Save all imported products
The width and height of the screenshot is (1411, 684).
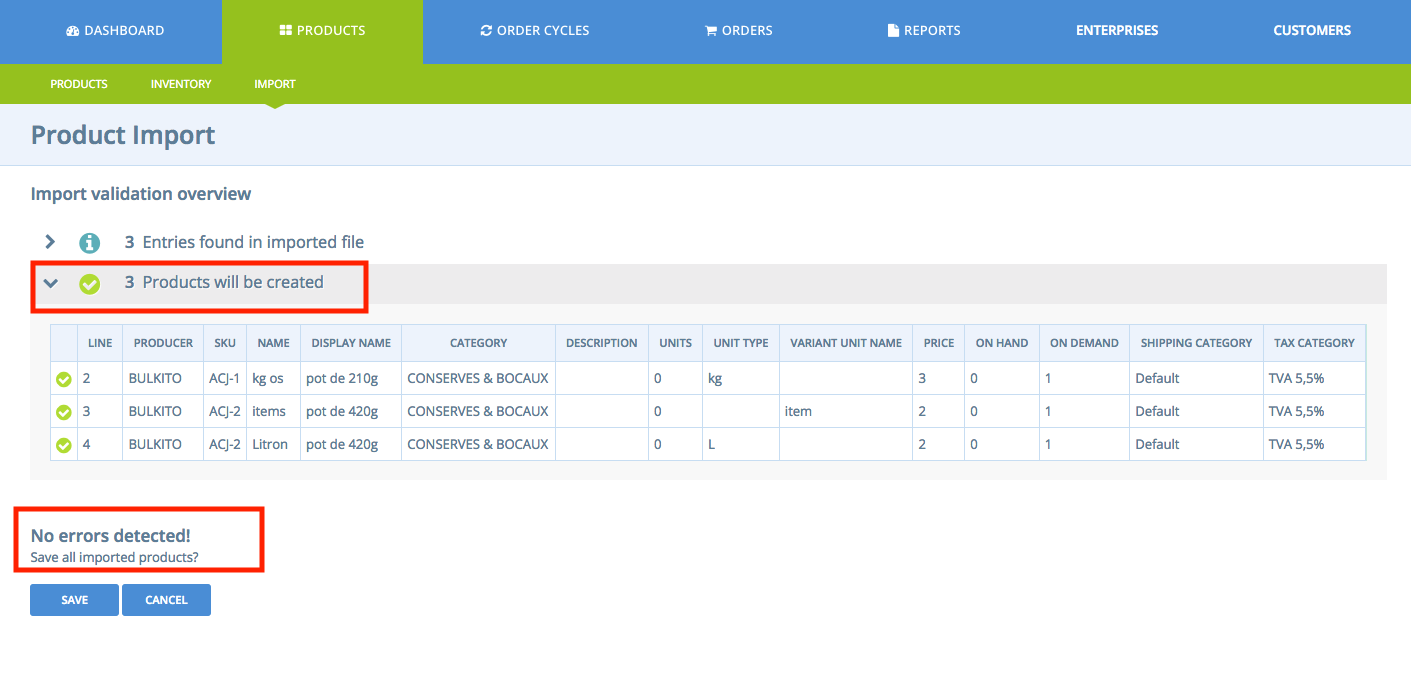[73, 599]
